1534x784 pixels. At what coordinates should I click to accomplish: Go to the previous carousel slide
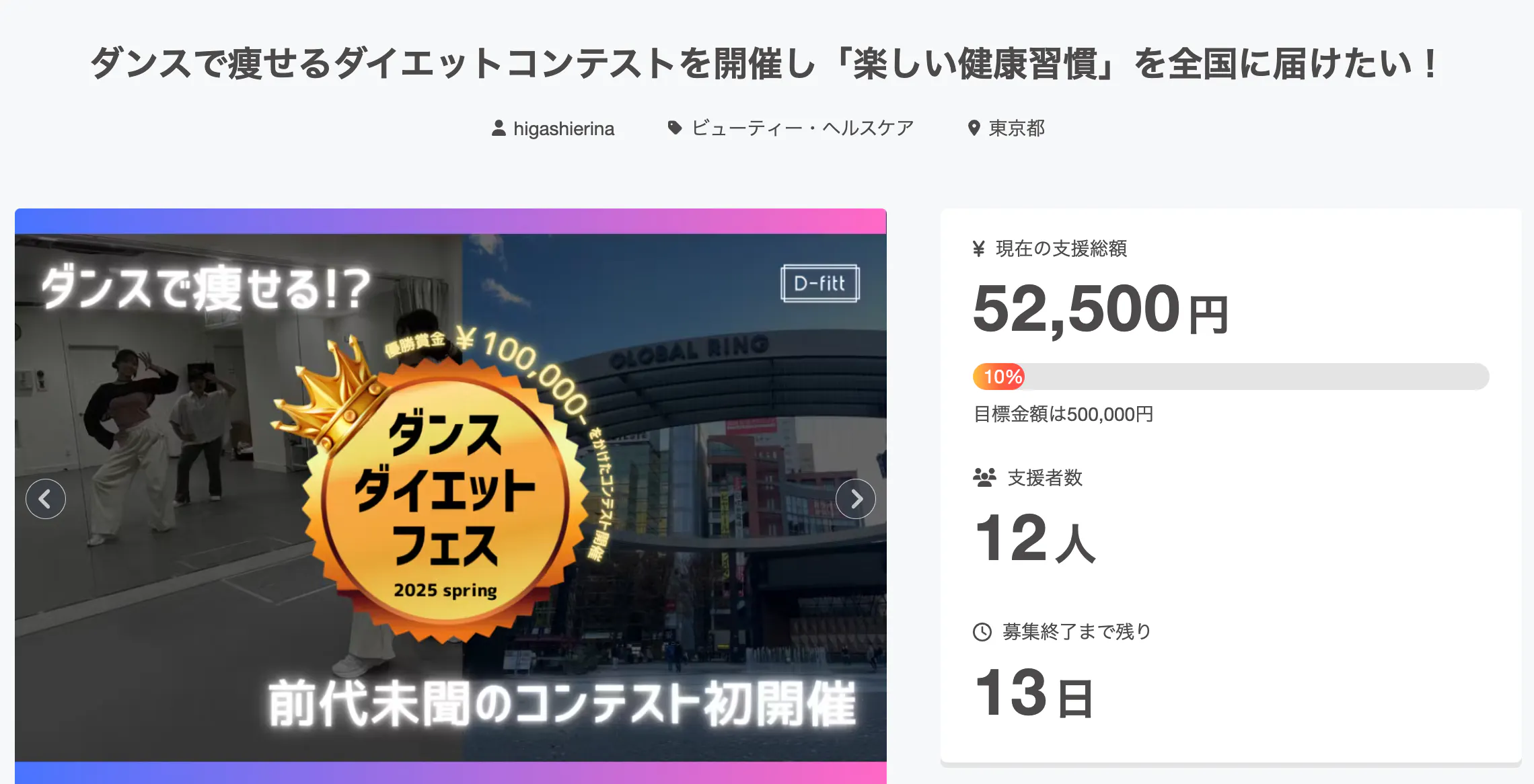pos(46,499)
